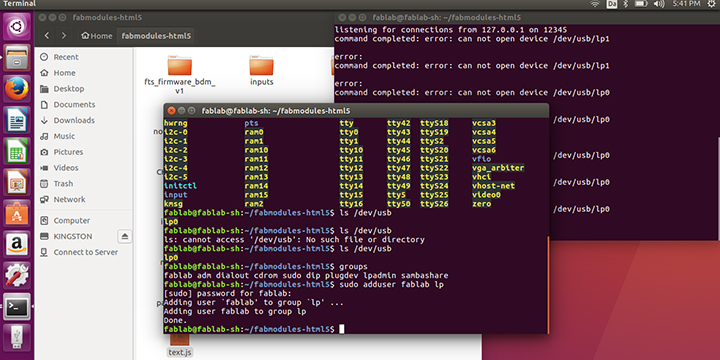Image resolution: width=720 pixels, height=360 pixels.
Task: Click the front terminal title bar
Action: [356, 111]
